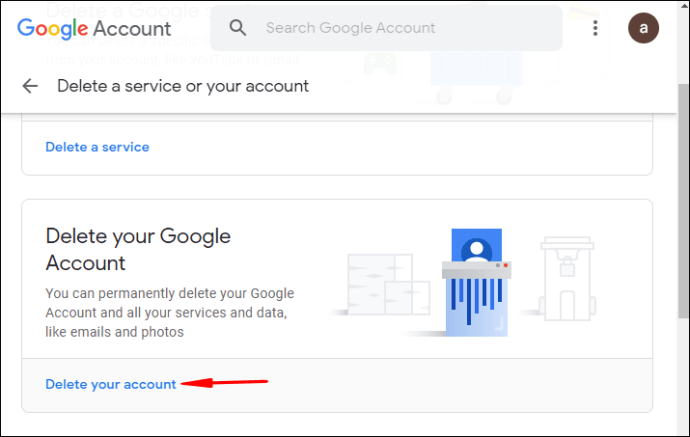Image resolution: width=690 pixels, height=437 pixels.
Task: Focus the Search Google Account field
Action: pyautogui.click(x=386, y=28)
